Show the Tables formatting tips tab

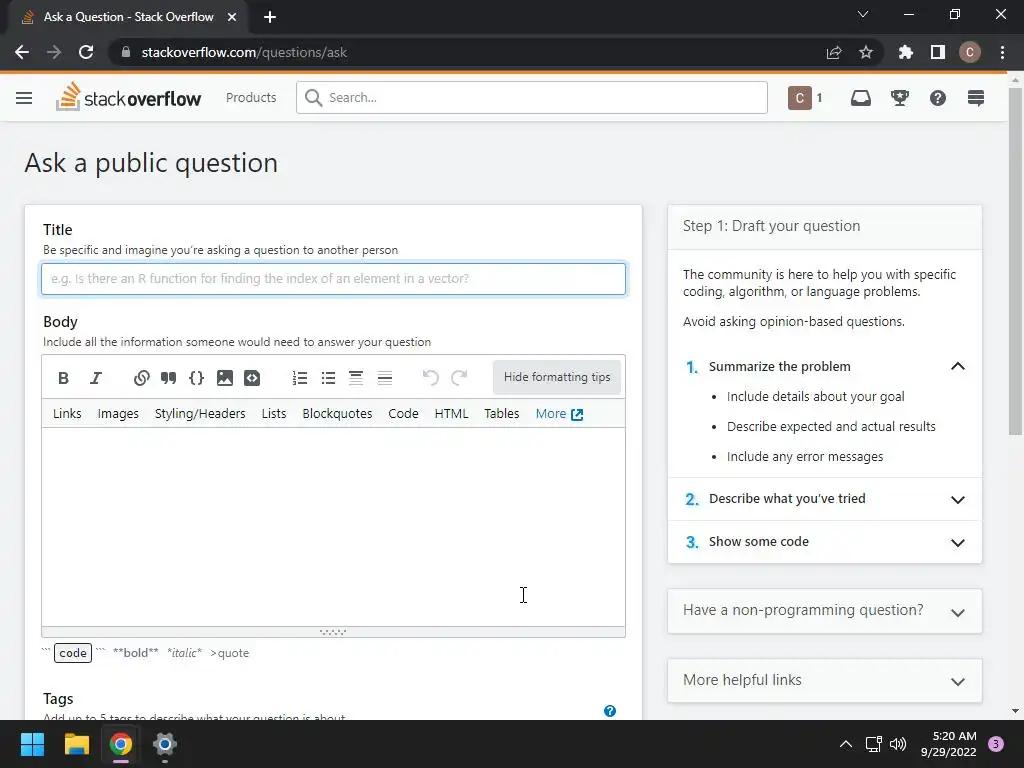click(x=502, y=413)
